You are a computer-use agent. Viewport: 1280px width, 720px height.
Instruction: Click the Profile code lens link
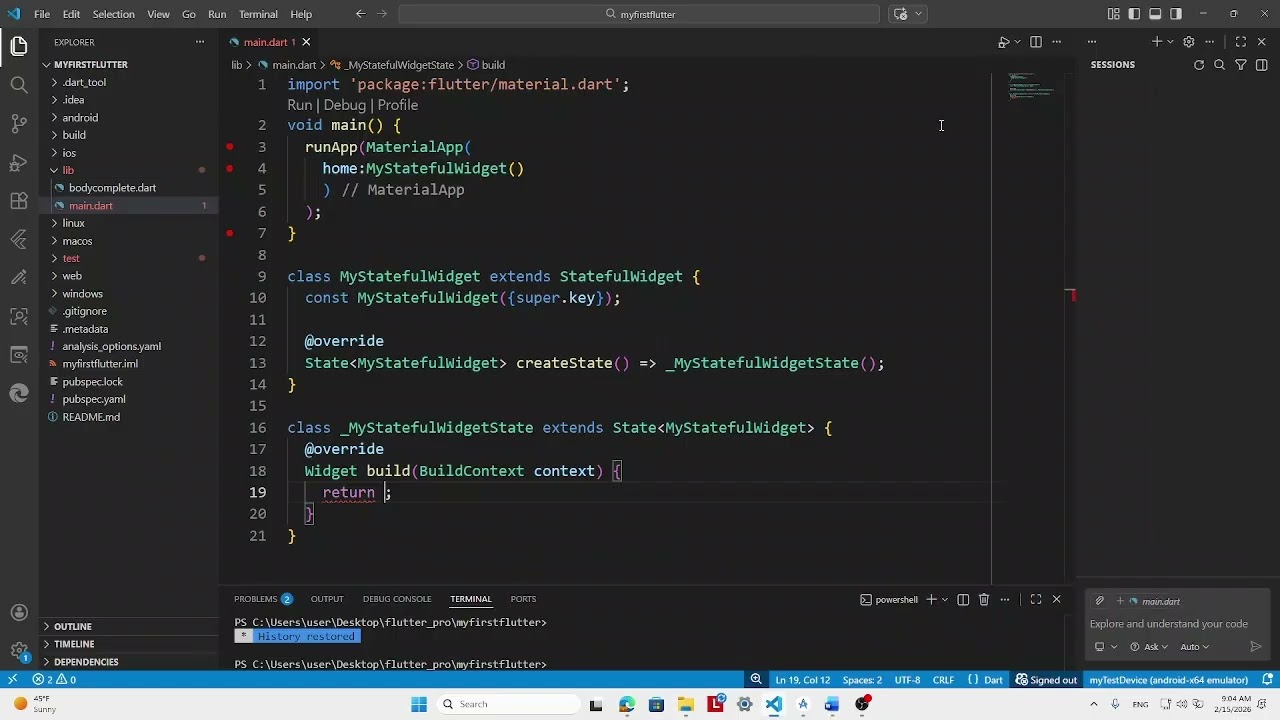397,105
